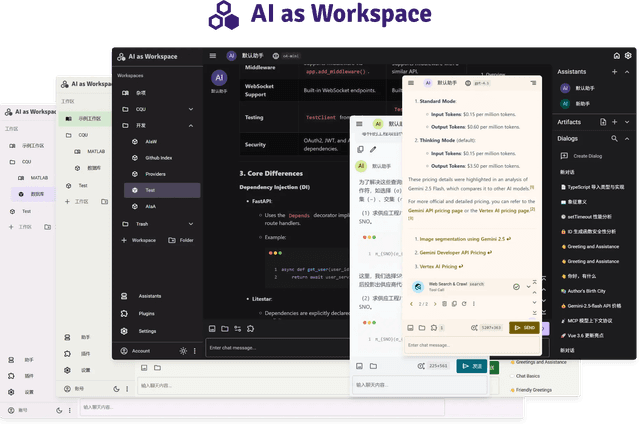Open 插件 plugins in the green window sidebar
This screenshot has height=425, width=640.
pyautogui.click(x=78, y=354)
